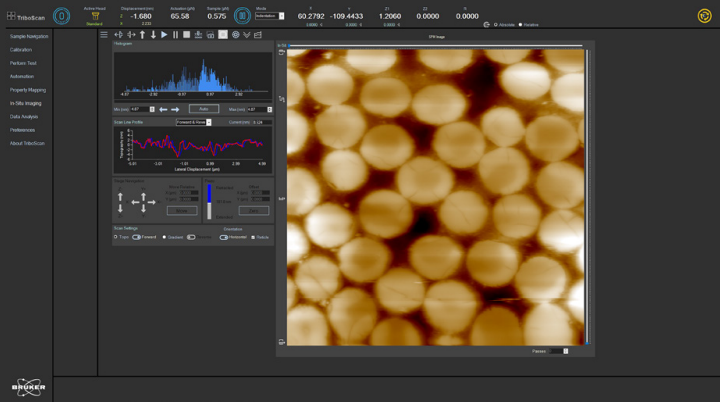Shift histogram range with left arrow
This screenshot has height=402, width=720.
pyautogui.click(x=164, y=109)
